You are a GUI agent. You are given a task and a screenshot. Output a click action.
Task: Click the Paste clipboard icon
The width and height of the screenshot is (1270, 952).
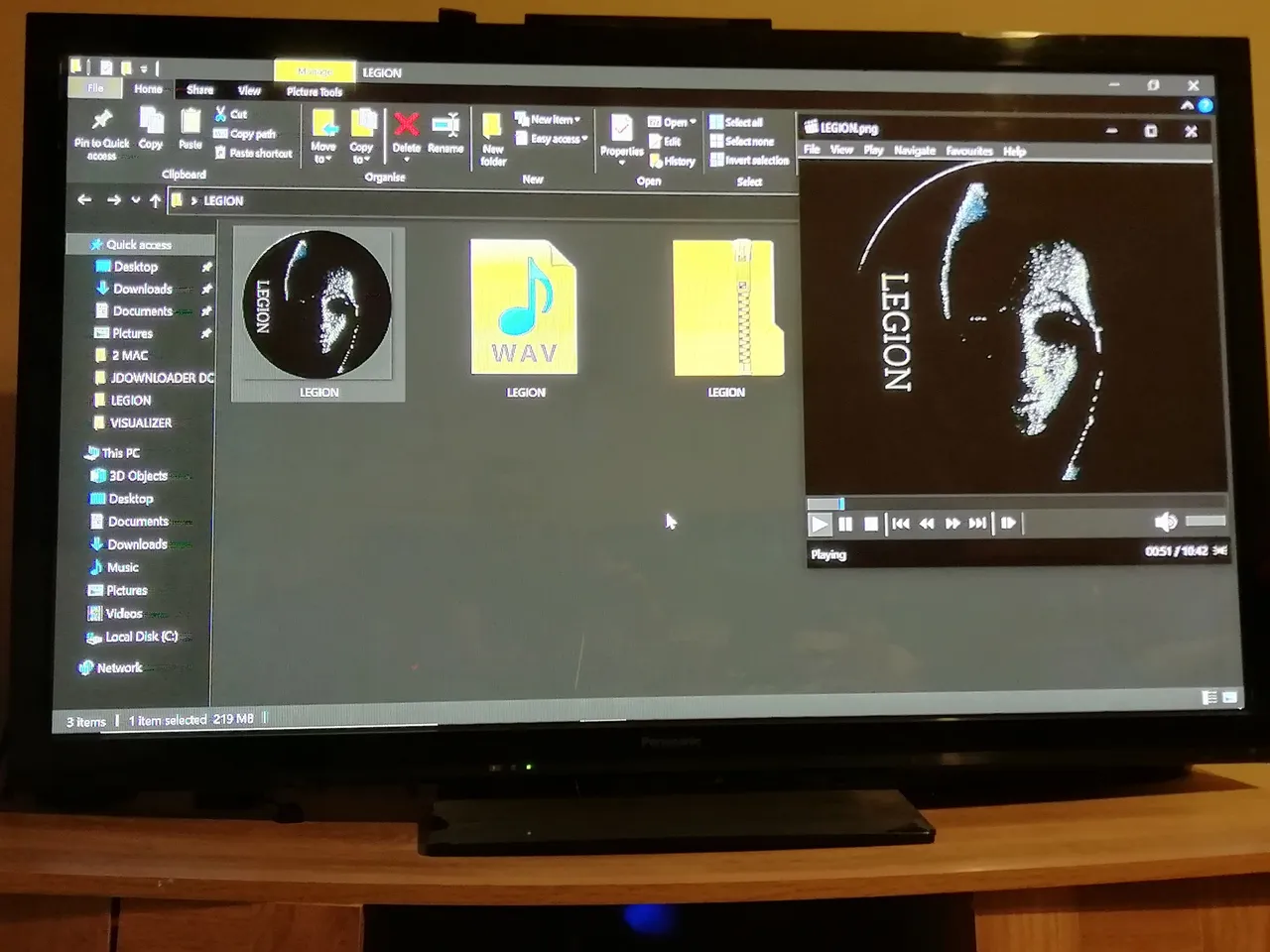coord(190,122)
